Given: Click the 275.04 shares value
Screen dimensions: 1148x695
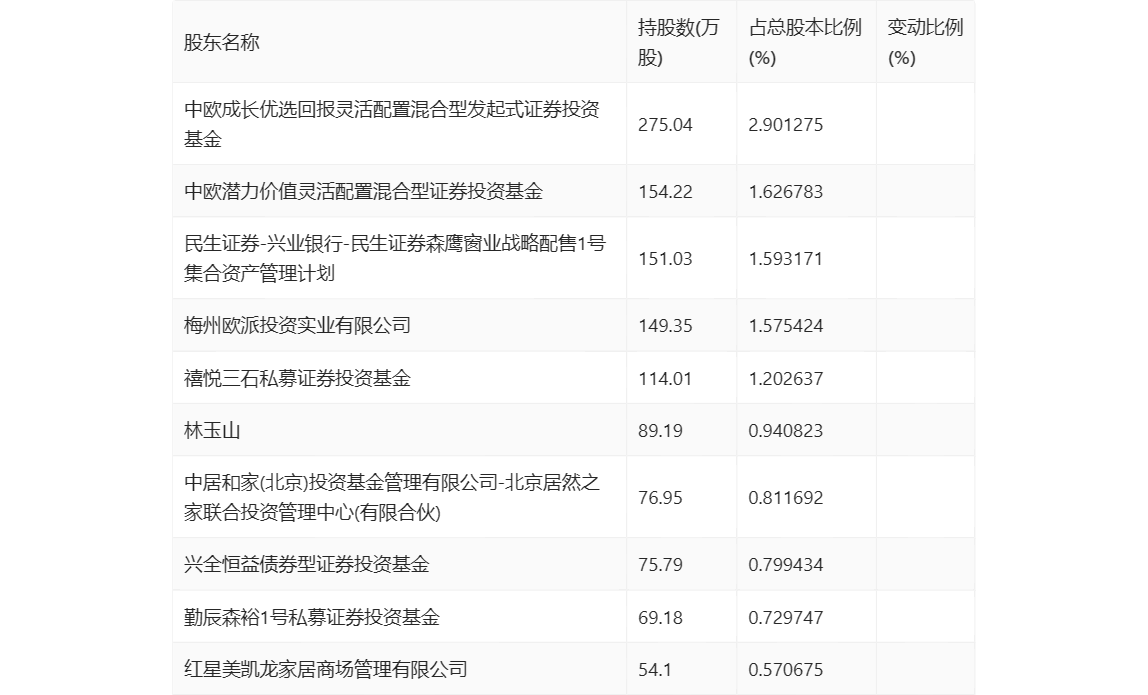Looking at the screenshot, I should (665, 124).
